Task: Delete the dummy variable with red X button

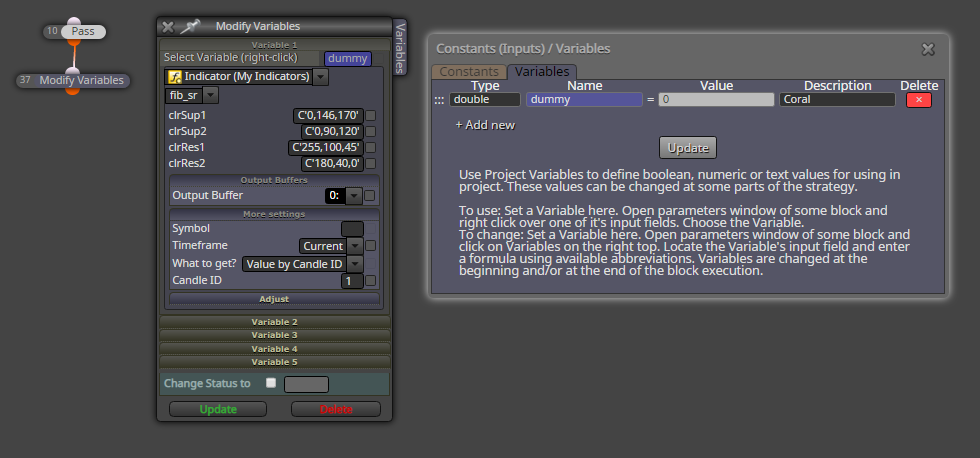Action: coord(919,99)
